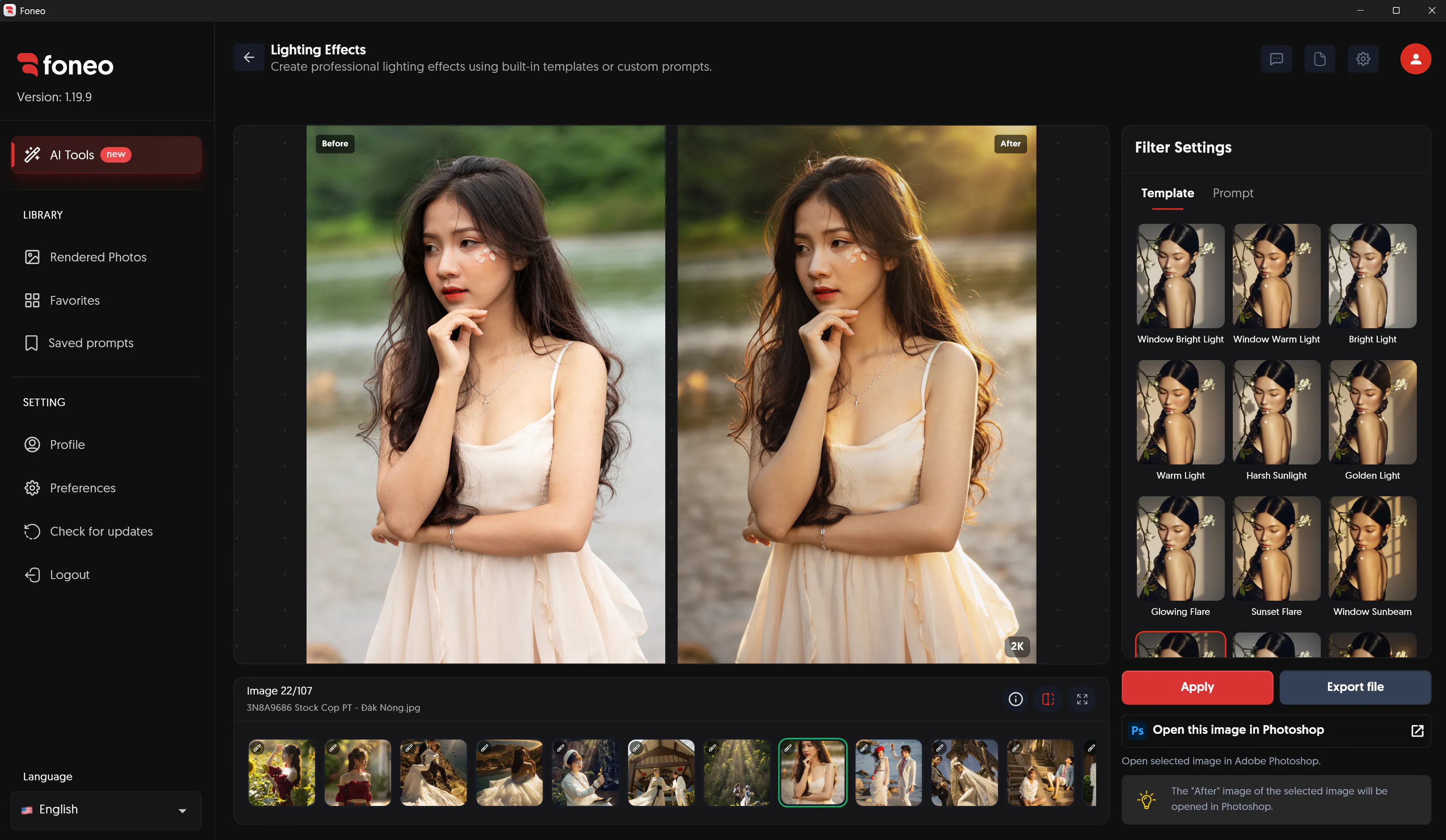This screenshot has width=1446, height=840.
Task: Click the Foneo logo
Action: [x=65, y=65]
